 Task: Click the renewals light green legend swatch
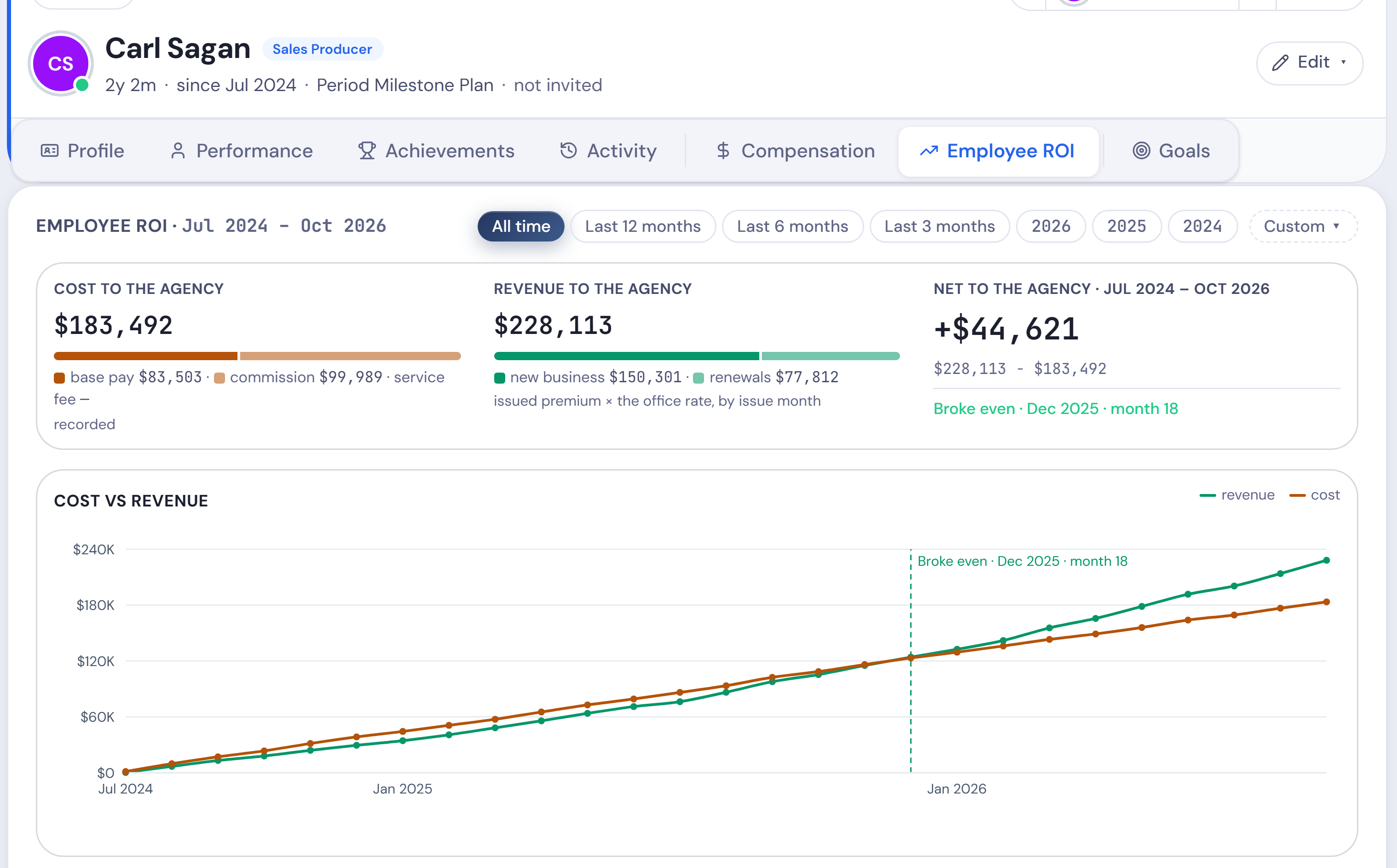[699, 378]
